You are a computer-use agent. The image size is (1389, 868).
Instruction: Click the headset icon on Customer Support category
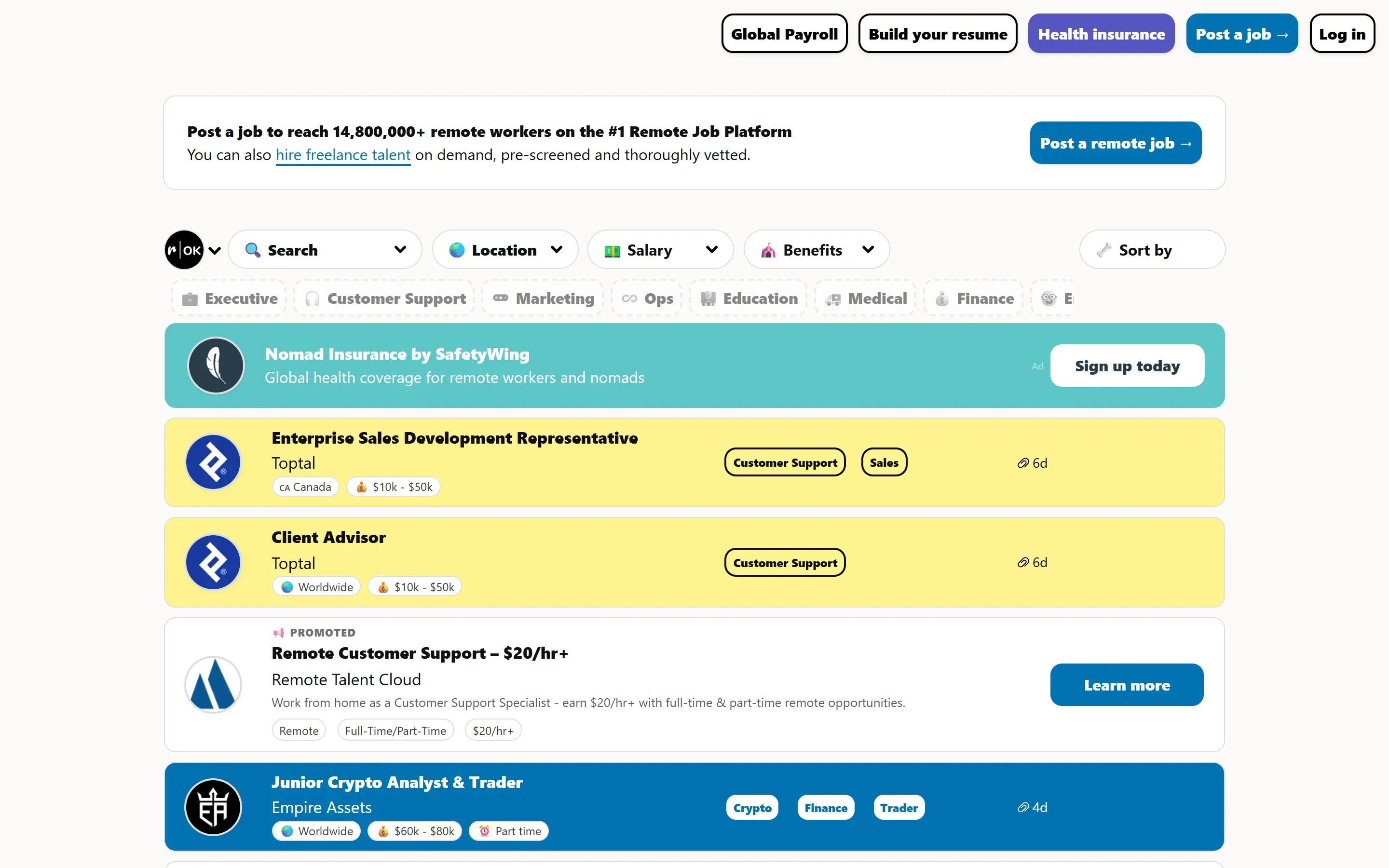312,298
